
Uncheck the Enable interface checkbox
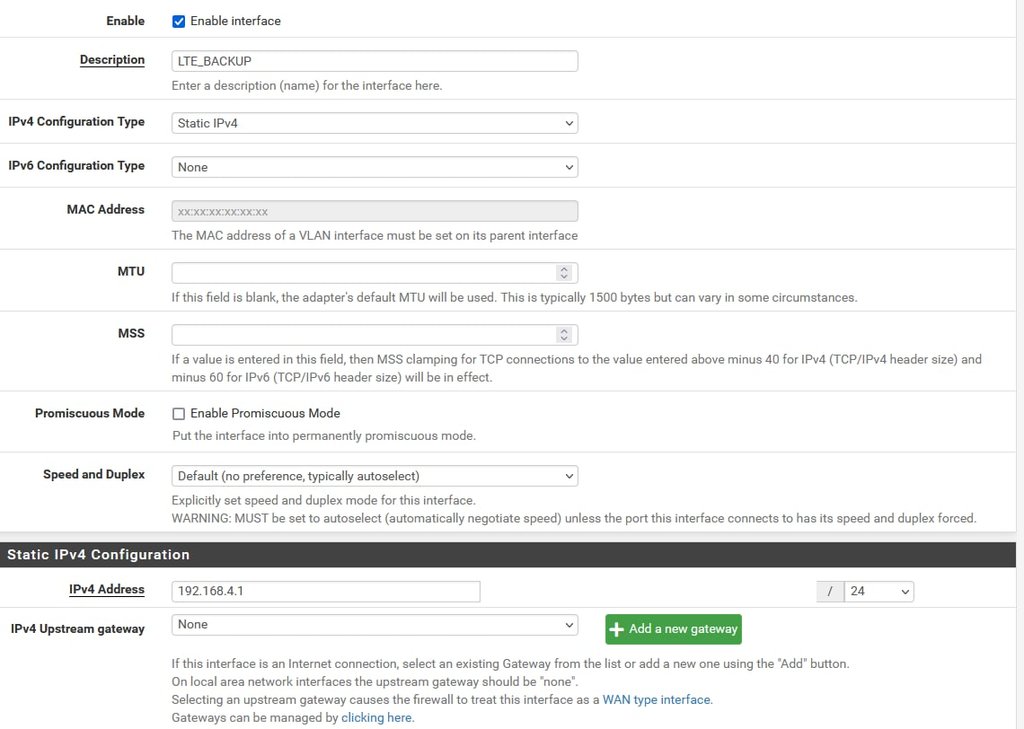click(179, 21)
